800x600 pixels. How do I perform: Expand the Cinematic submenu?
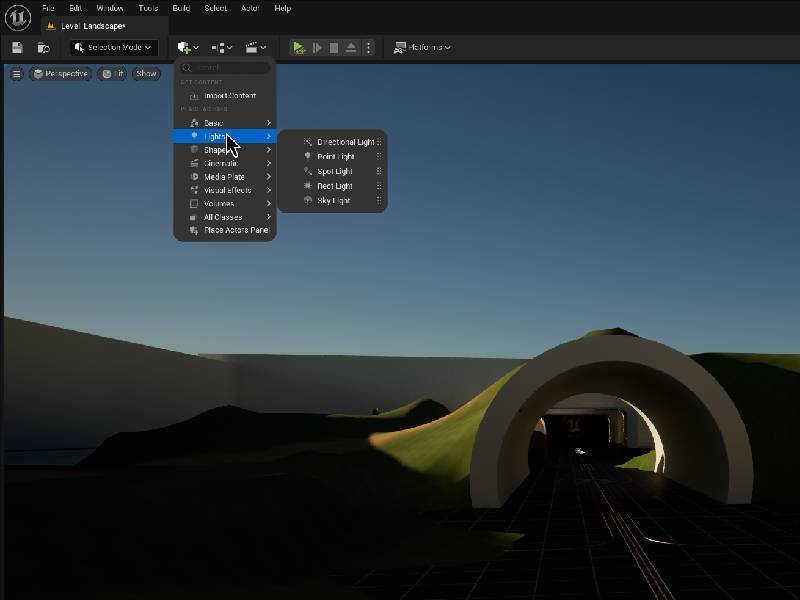coord(225,163)
